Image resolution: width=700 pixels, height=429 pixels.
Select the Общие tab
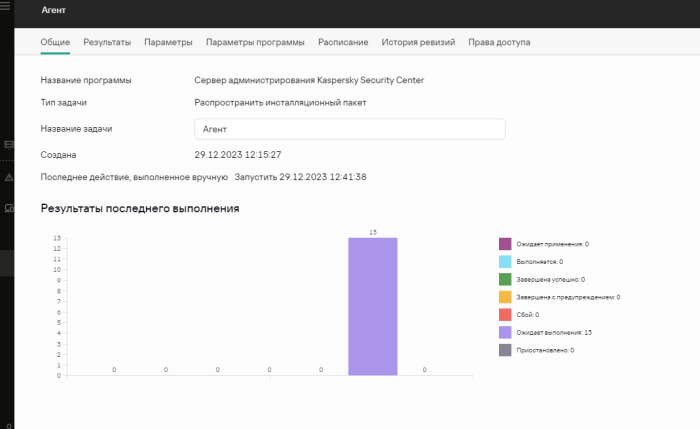coord(55,42)
